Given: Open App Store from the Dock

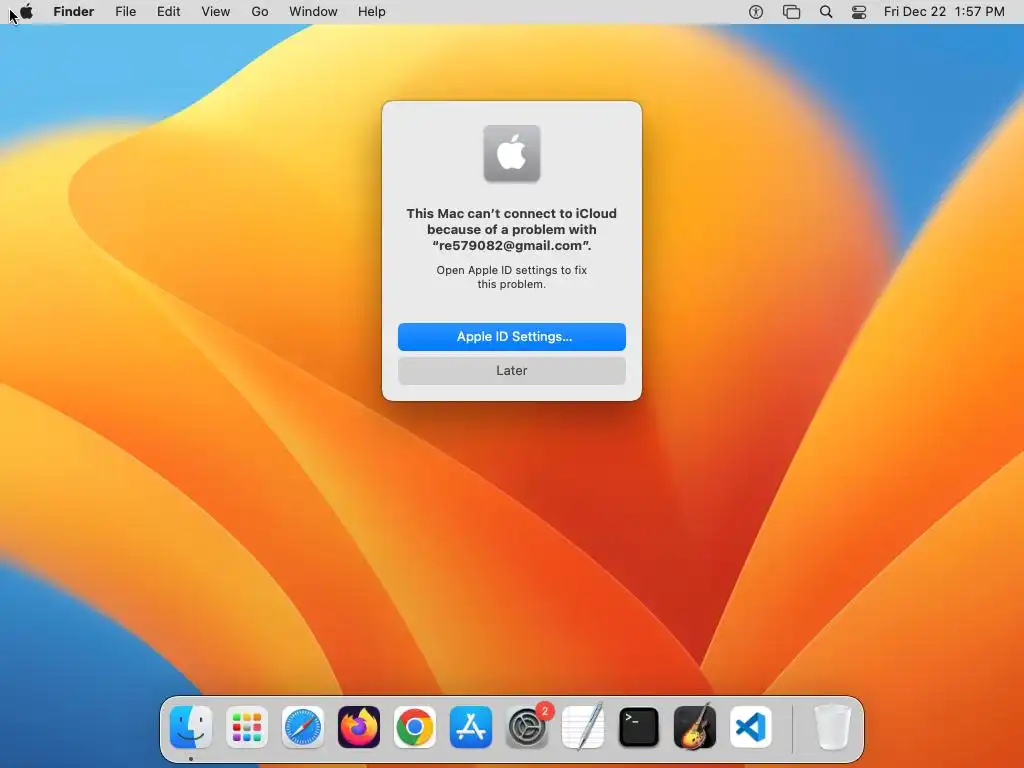Looking at the screenshot, I should (471, 727).
